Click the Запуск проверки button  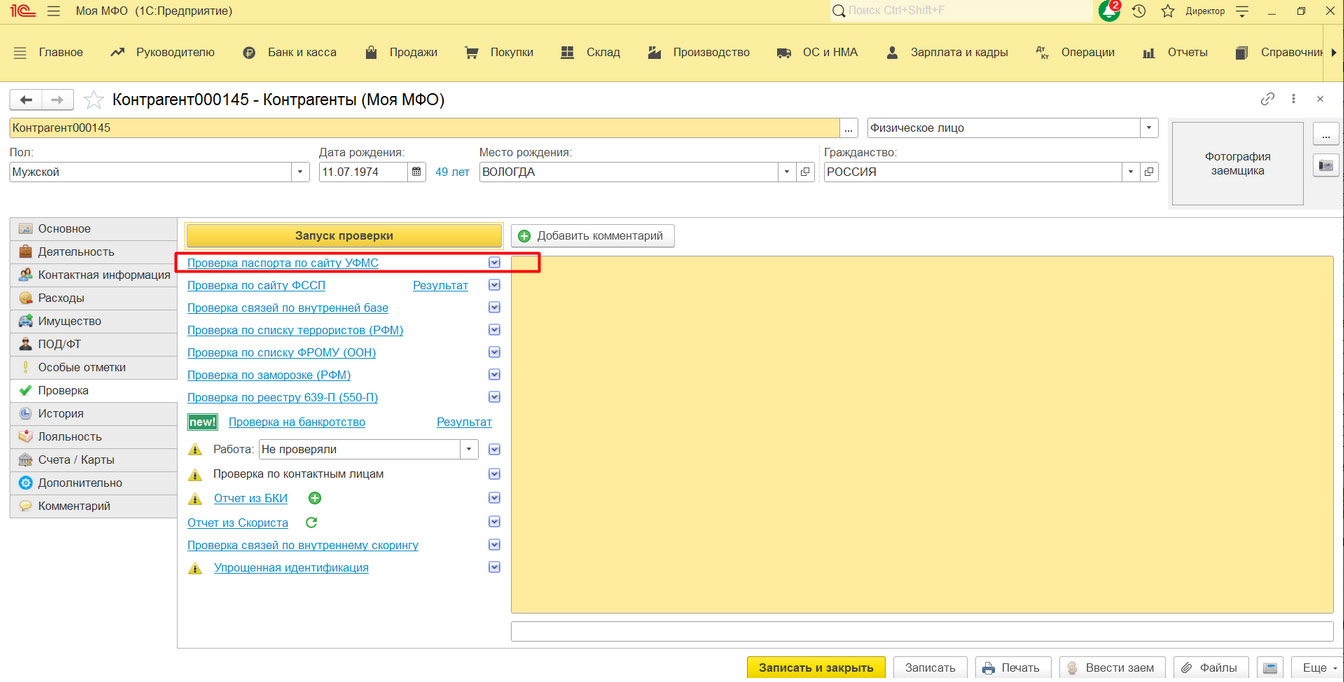(344, 236)
